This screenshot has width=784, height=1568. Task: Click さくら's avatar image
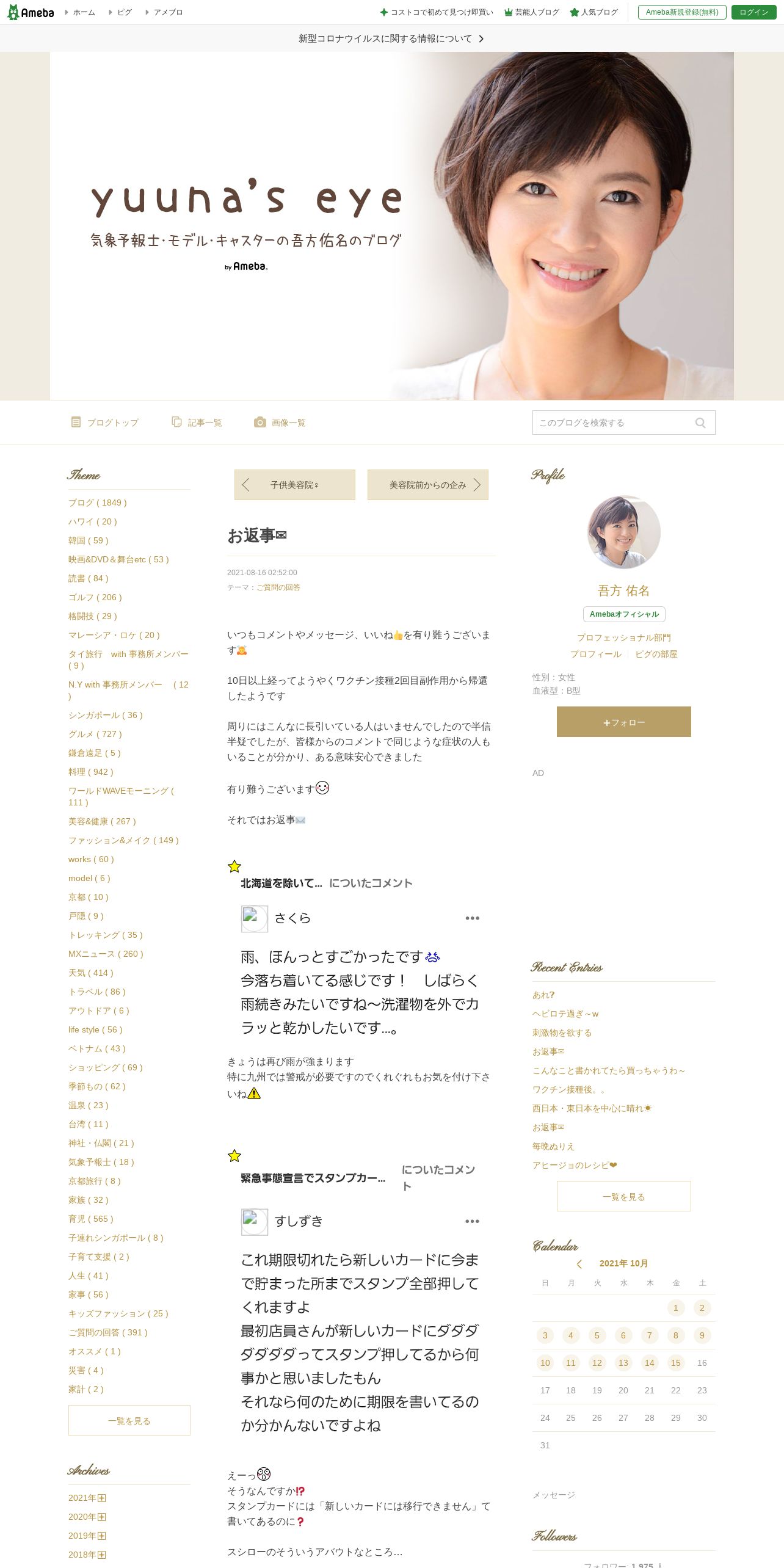coord(255,918)
